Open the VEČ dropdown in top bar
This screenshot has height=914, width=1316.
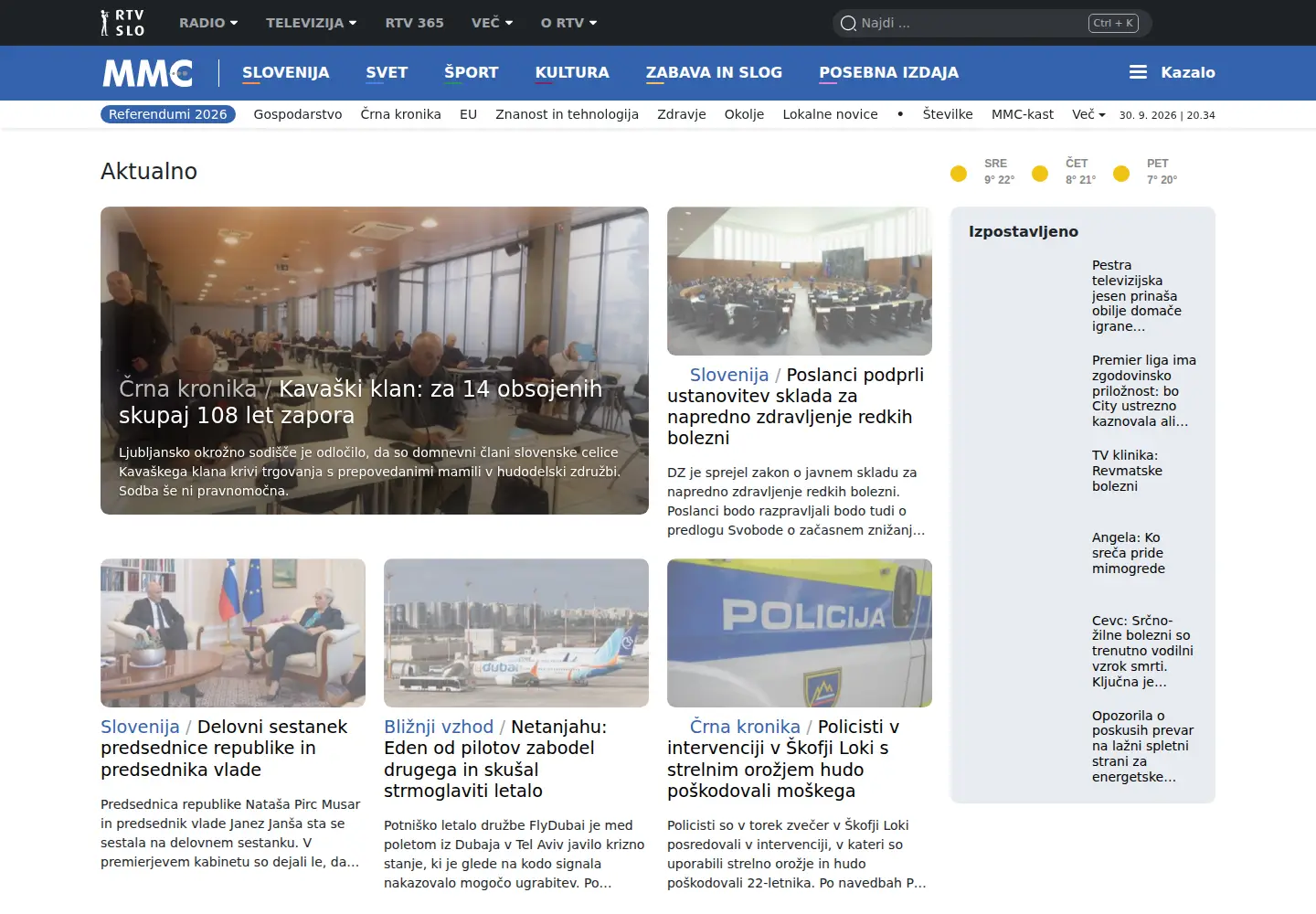pos(493,23)
